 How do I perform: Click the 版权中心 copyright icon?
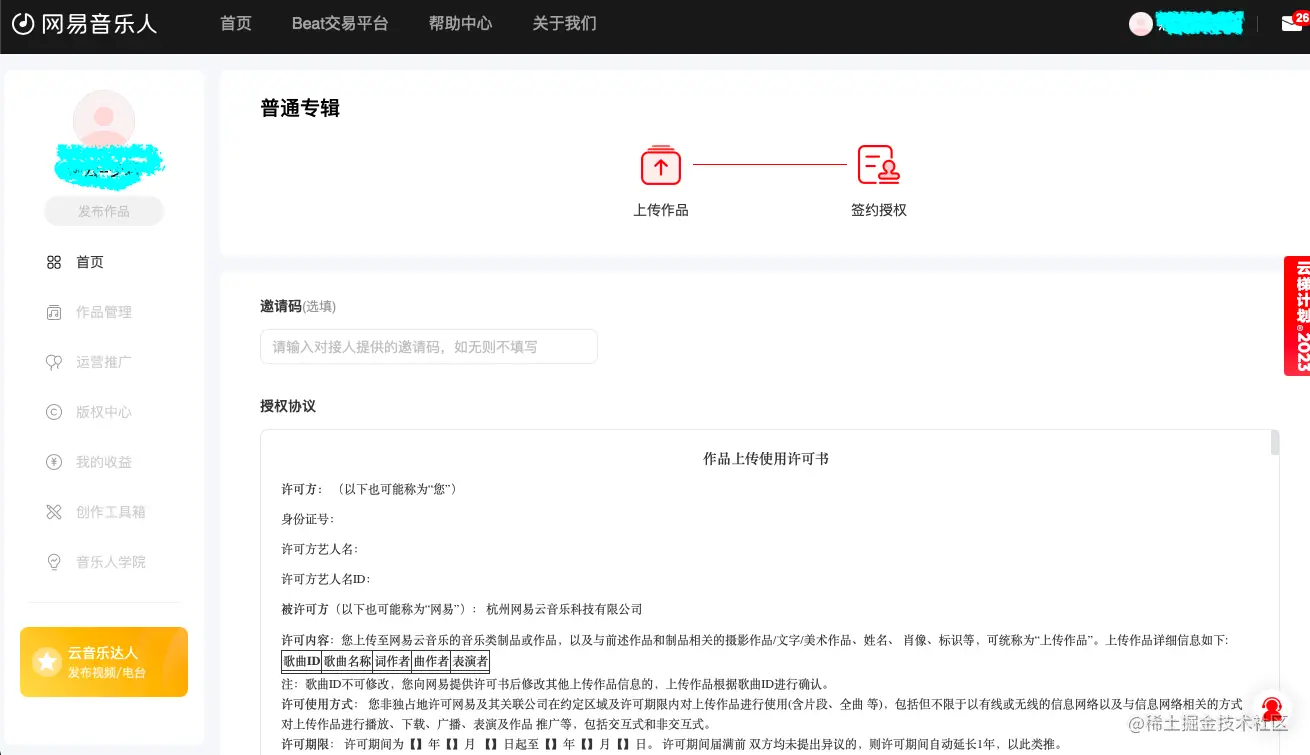click(x=54, y=412)
